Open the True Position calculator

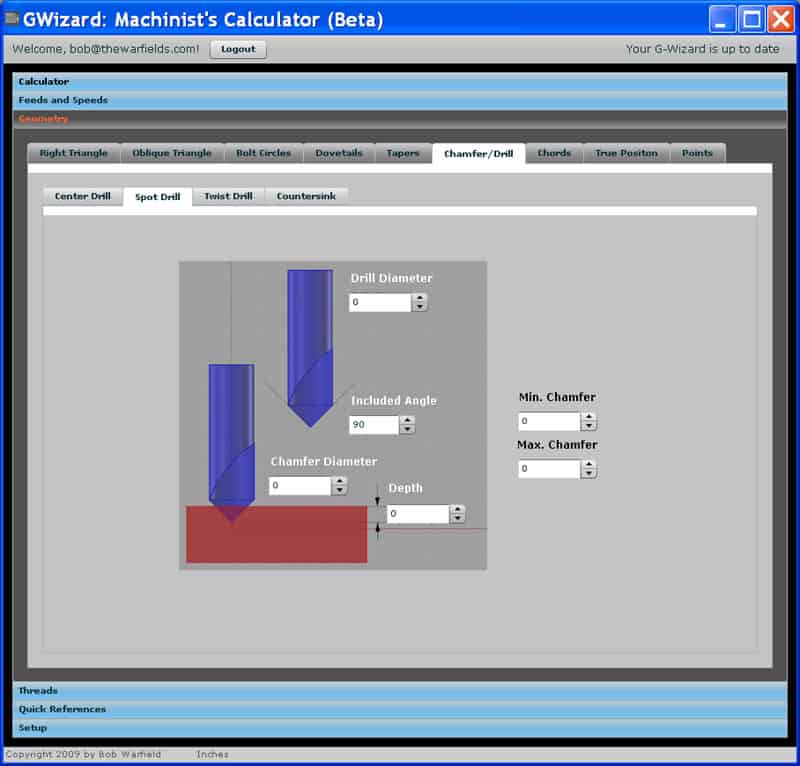(626, 153)
